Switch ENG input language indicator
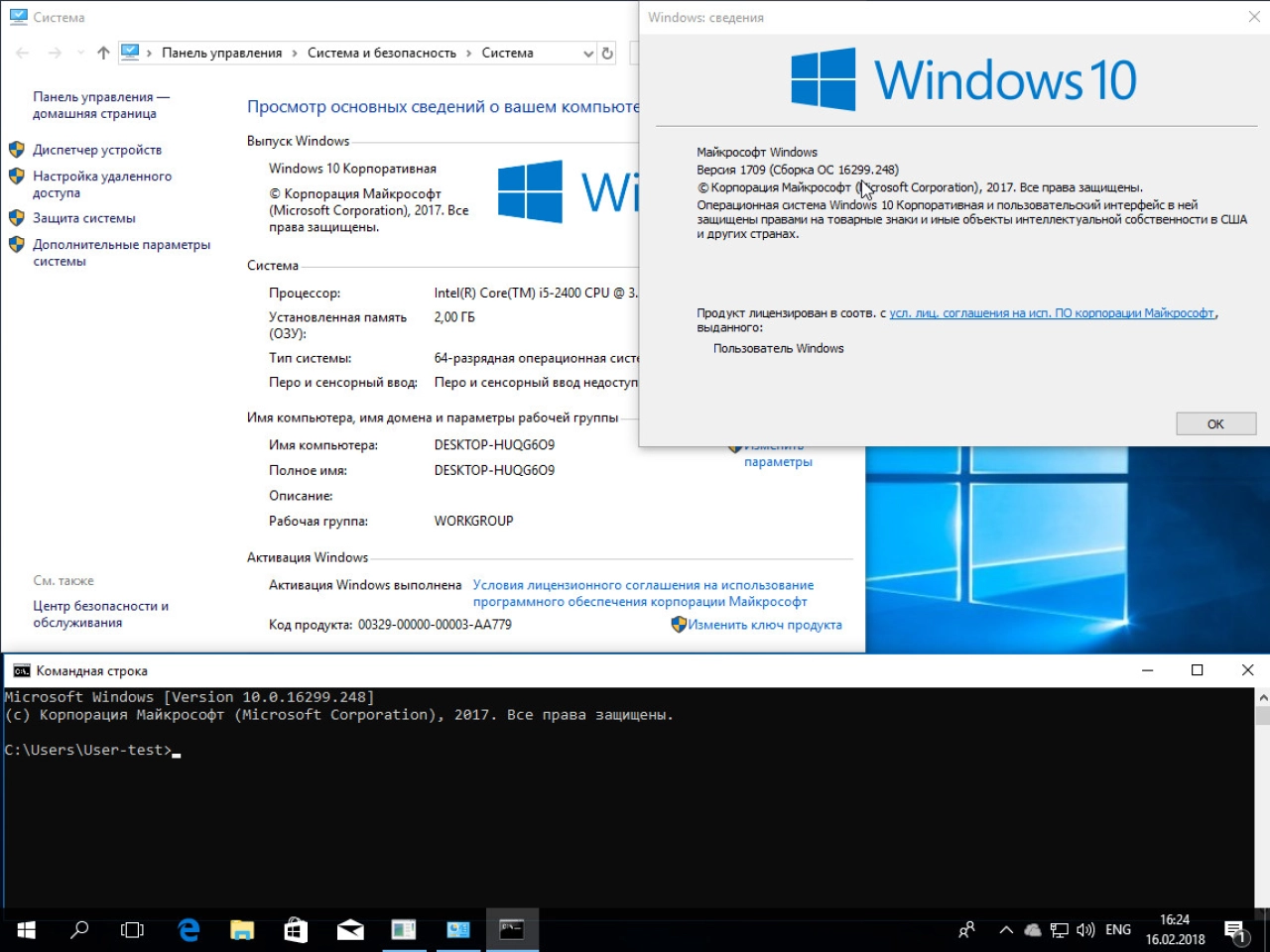Viewport: 1270px width, 952px height. pos(1118,929)
